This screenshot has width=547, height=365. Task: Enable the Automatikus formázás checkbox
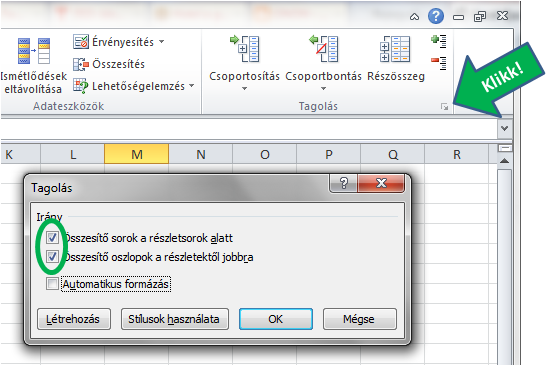pyautogui.click(x=52, y=283)
